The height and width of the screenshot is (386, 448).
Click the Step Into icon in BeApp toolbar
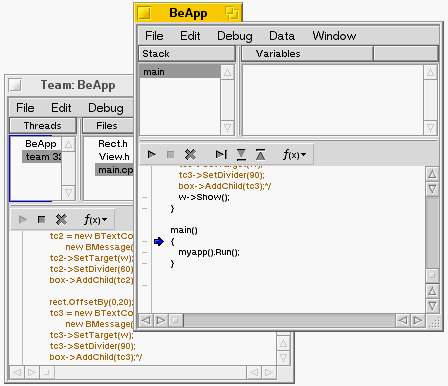[241, 155]
